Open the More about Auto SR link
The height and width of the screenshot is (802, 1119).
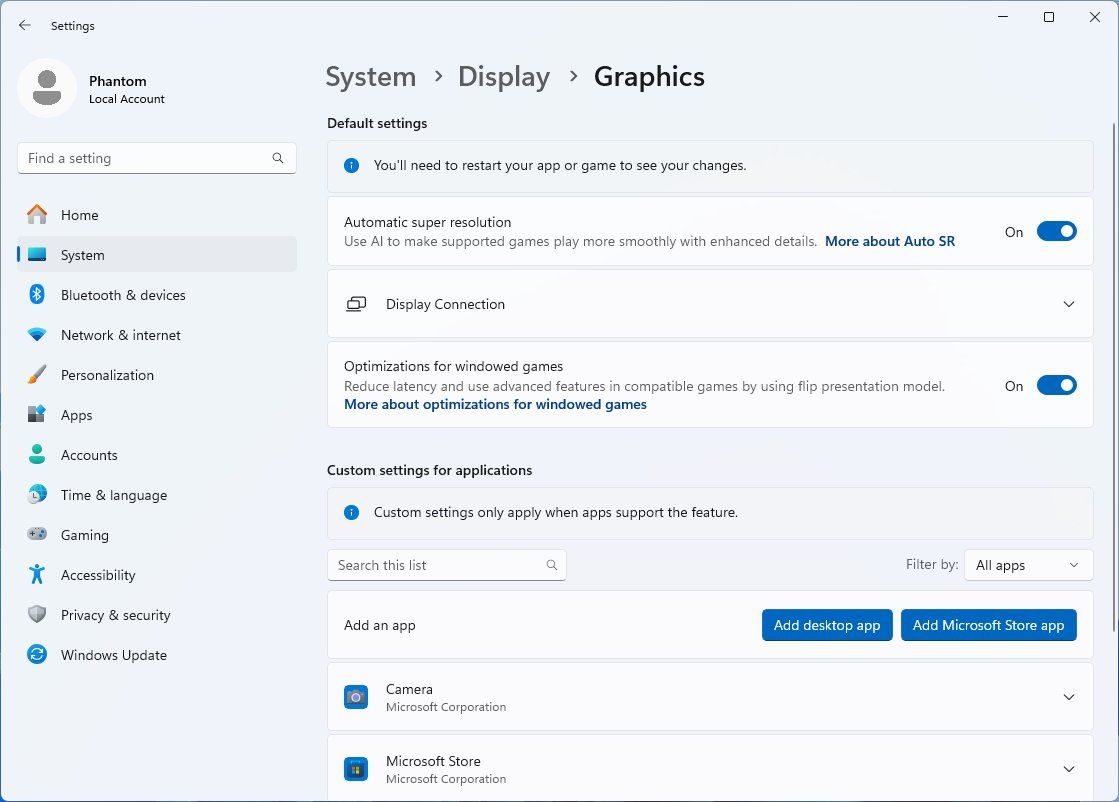tap(889, 241)
